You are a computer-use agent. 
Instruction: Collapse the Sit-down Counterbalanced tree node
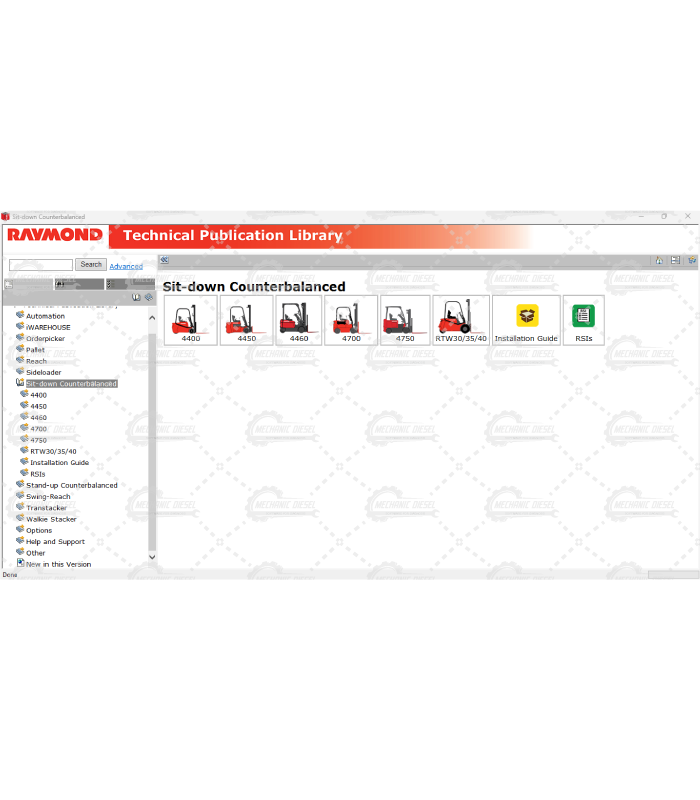click(x=19, y=383)
